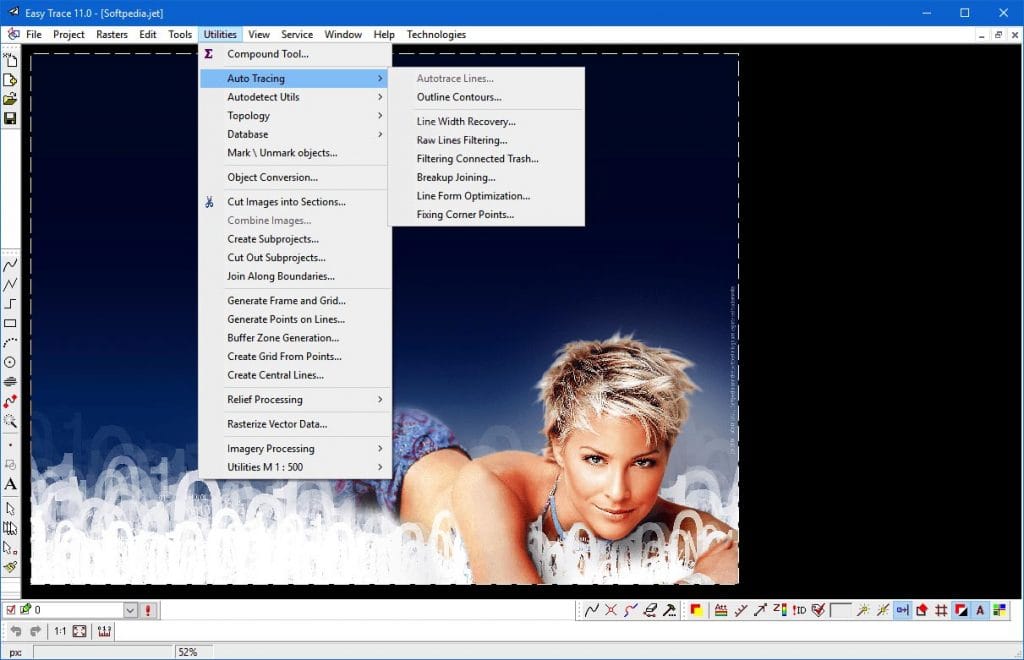Open the Rasters menu

pos(112,34)
